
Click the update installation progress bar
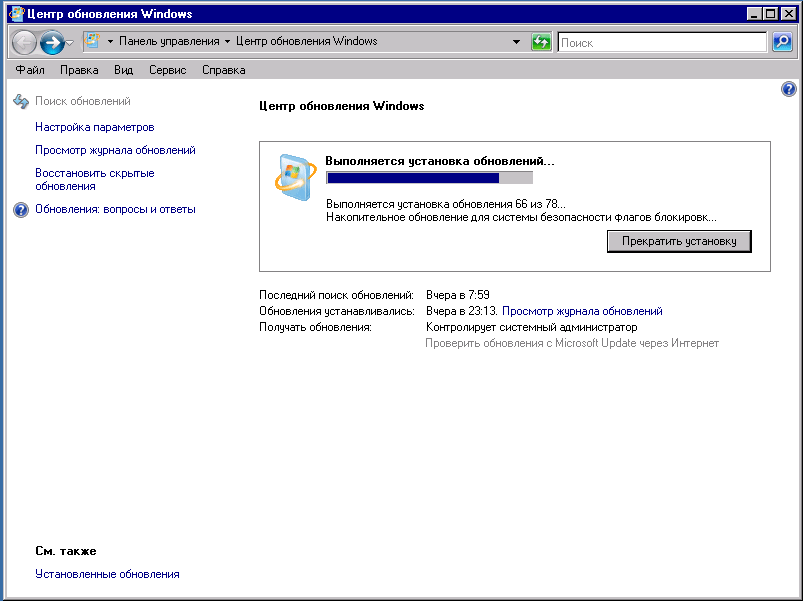coord(429,178)
